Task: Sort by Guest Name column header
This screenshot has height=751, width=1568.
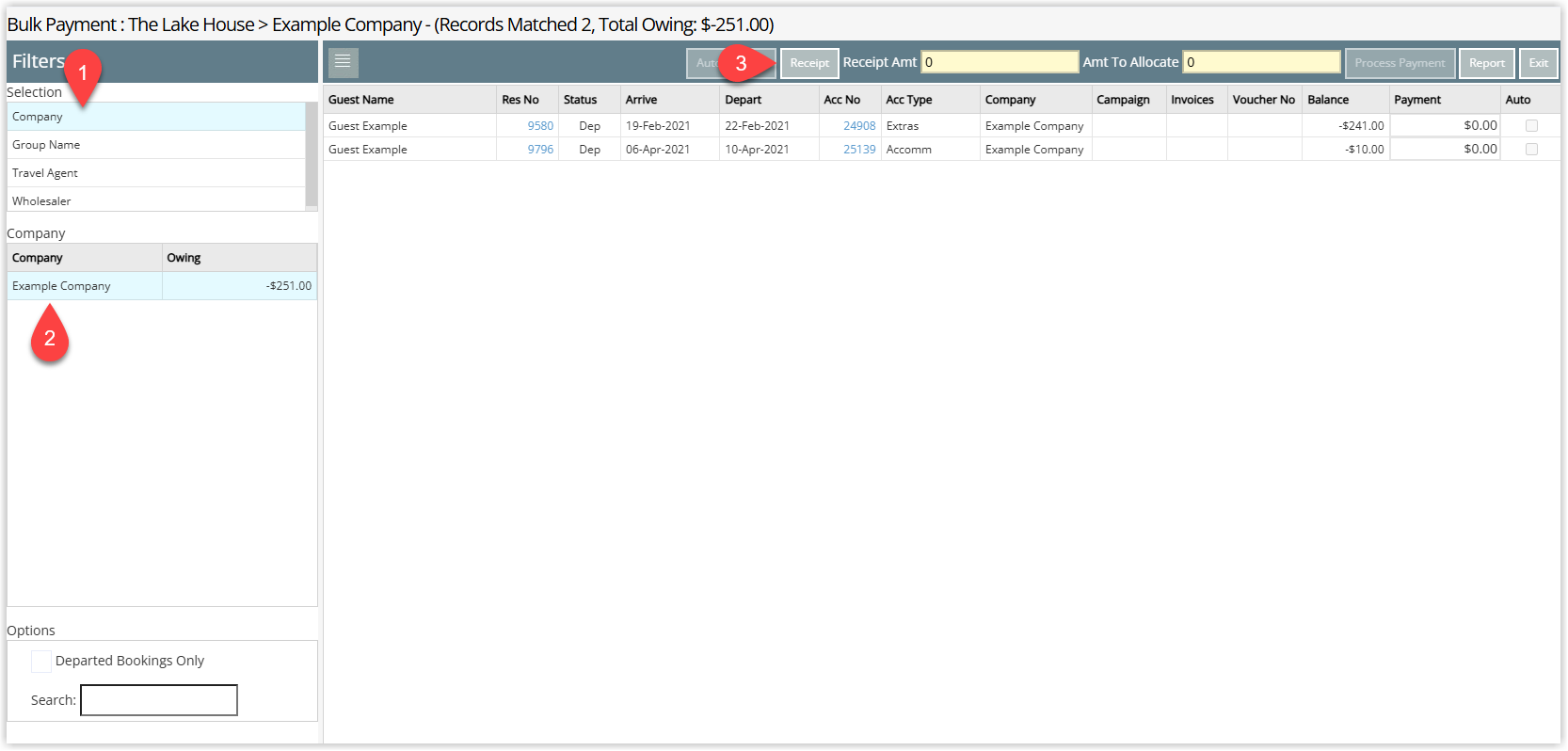Action: click(409, 100)
